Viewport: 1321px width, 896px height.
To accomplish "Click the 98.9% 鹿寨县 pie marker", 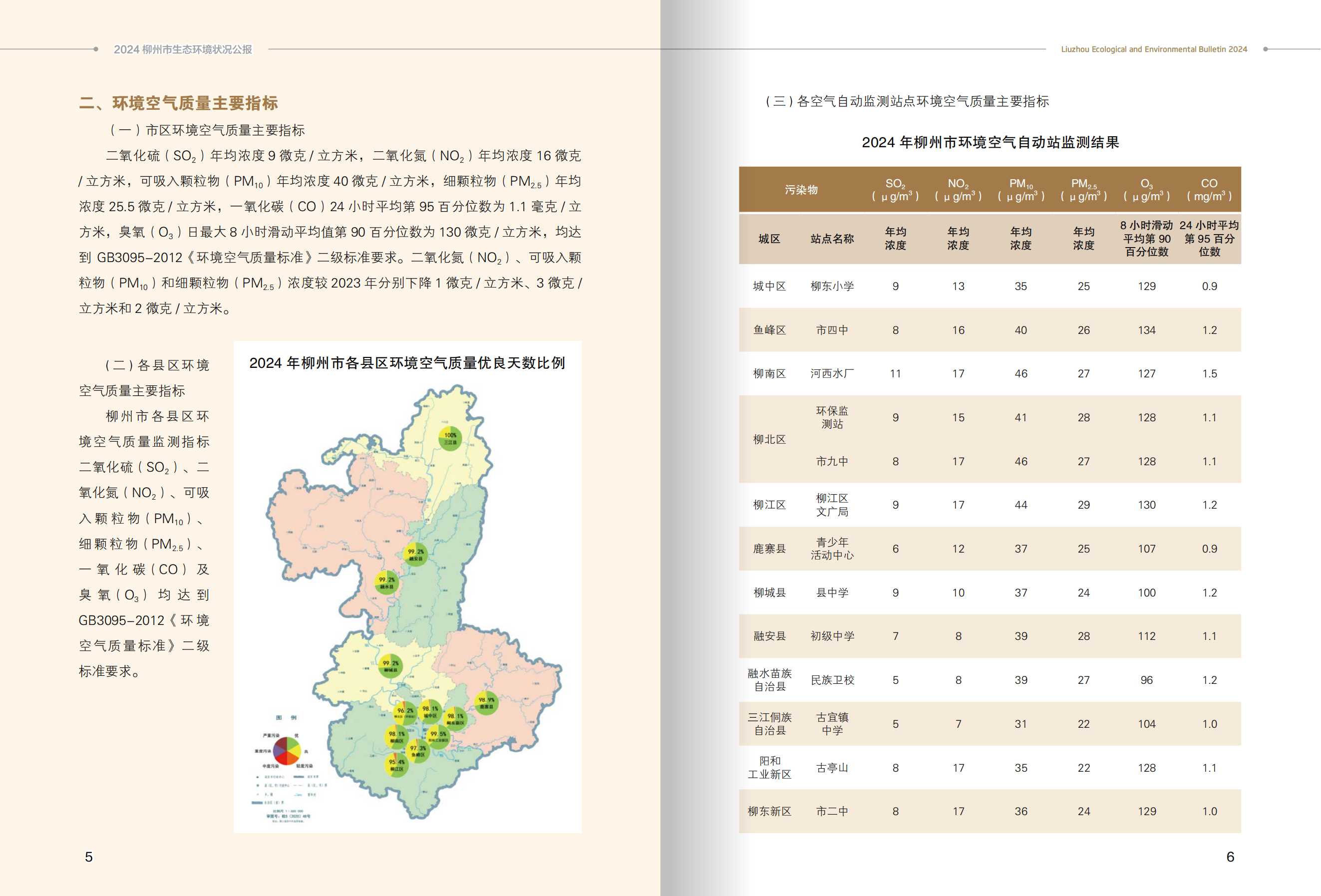I will 486,703.
